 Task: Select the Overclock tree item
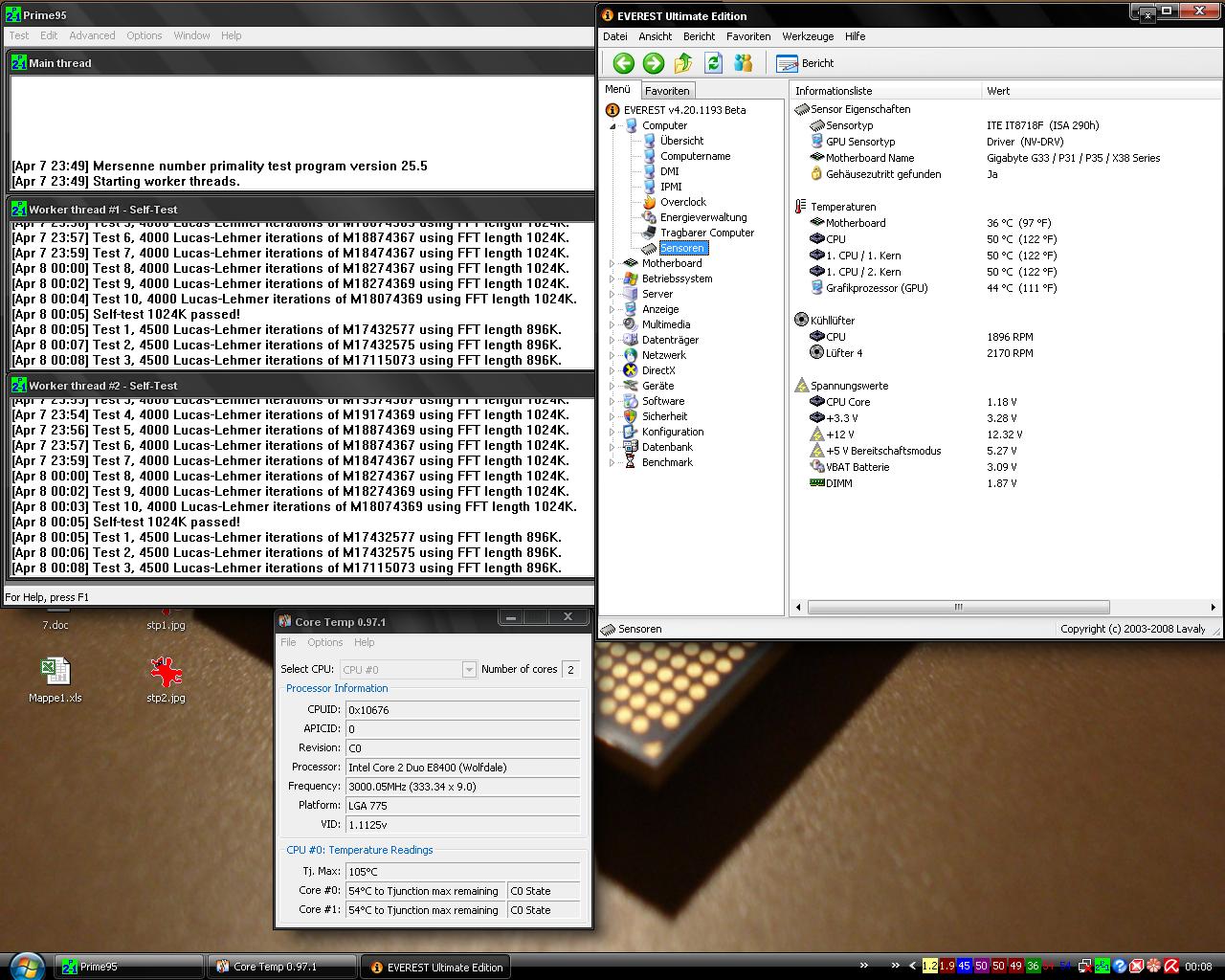(682, 202)
